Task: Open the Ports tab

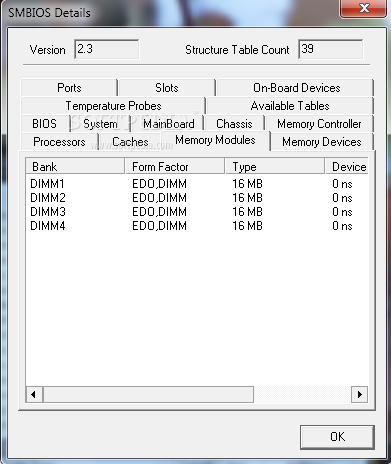Action: point(69,88)
